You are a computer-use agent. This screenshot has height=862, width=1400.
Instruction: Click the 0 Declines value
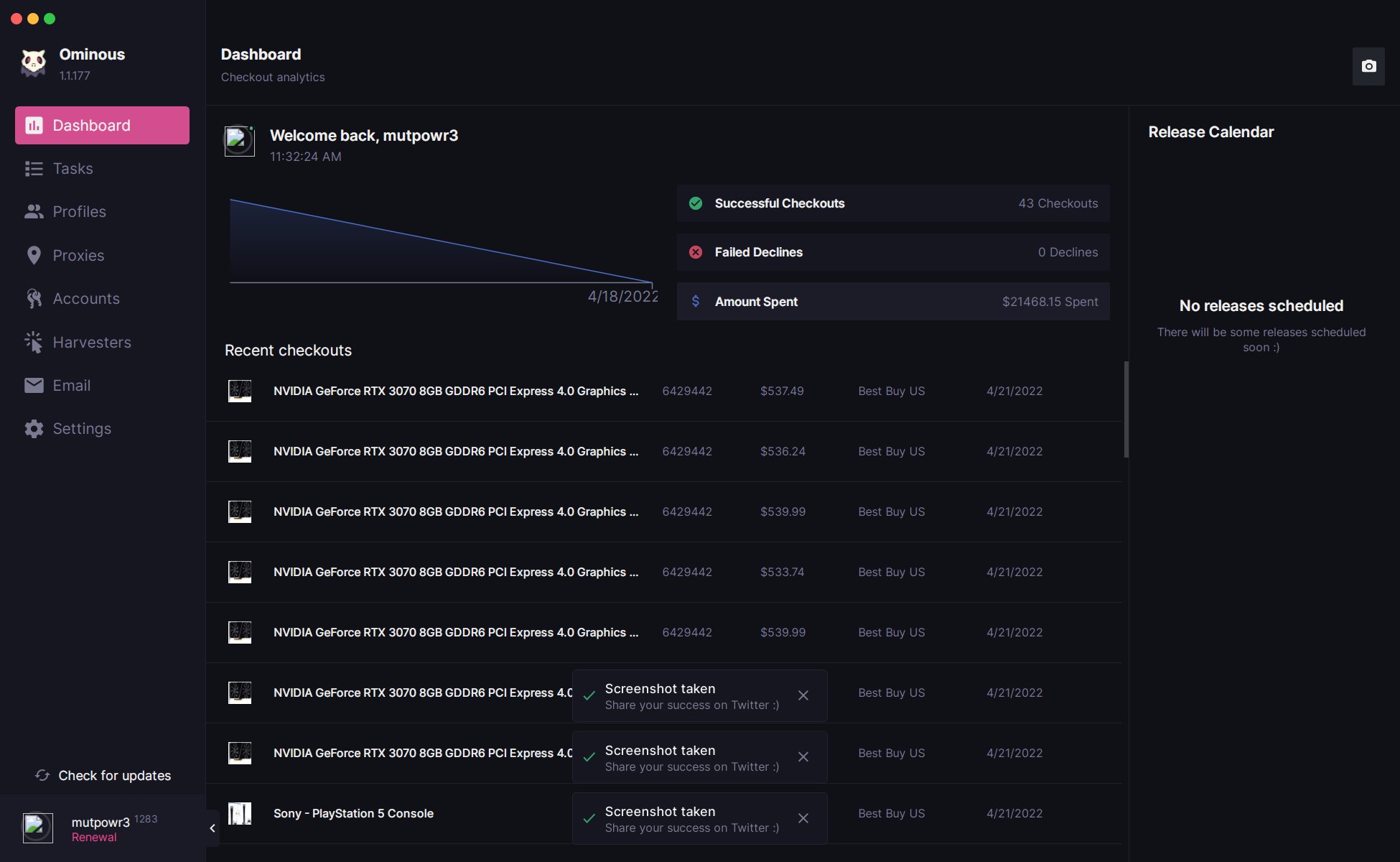point(1068,252)
